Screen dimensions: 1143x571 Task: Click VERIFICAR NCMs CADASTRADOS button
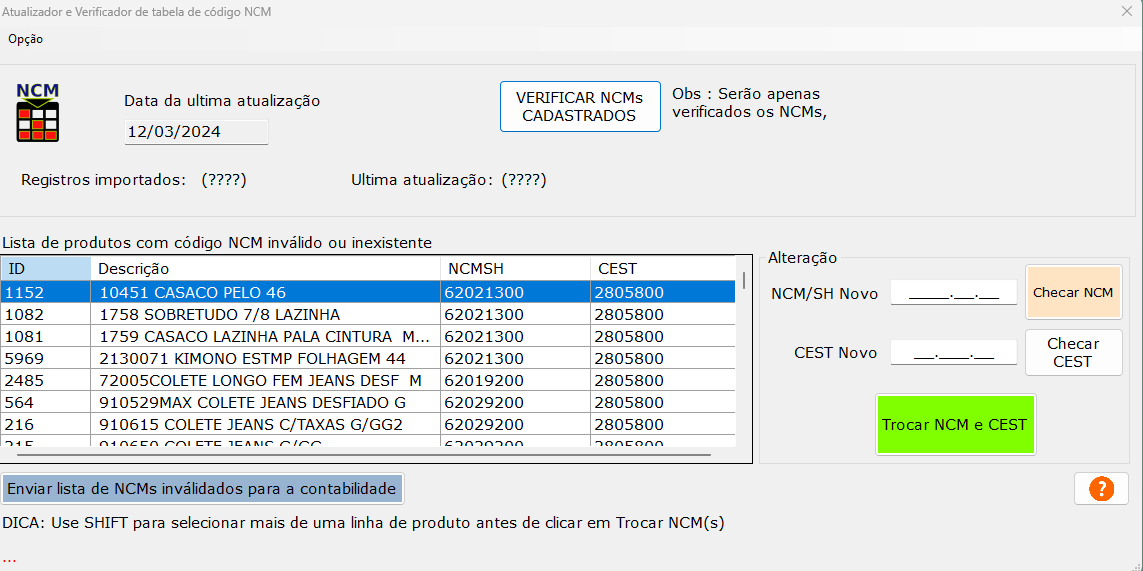tap(580, 107)
